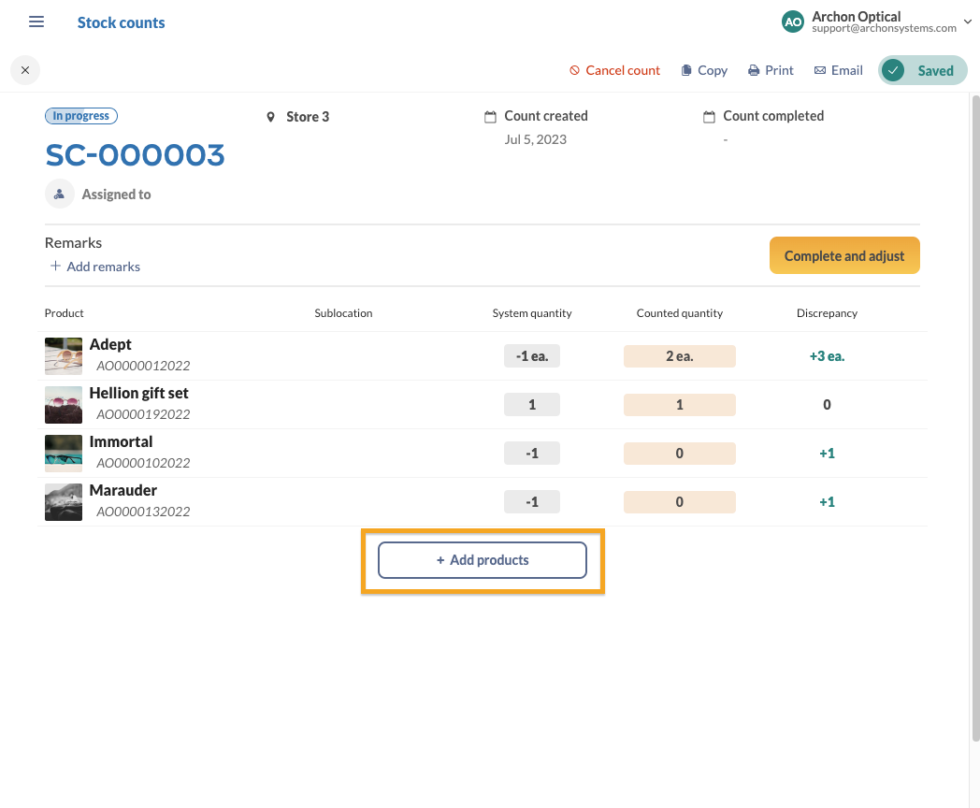Image resolution: width=980 pixels, height=808 pixels.
Task: Click the vertical page scrollbar
Action: pyautogui.click(x=975, y=419)
